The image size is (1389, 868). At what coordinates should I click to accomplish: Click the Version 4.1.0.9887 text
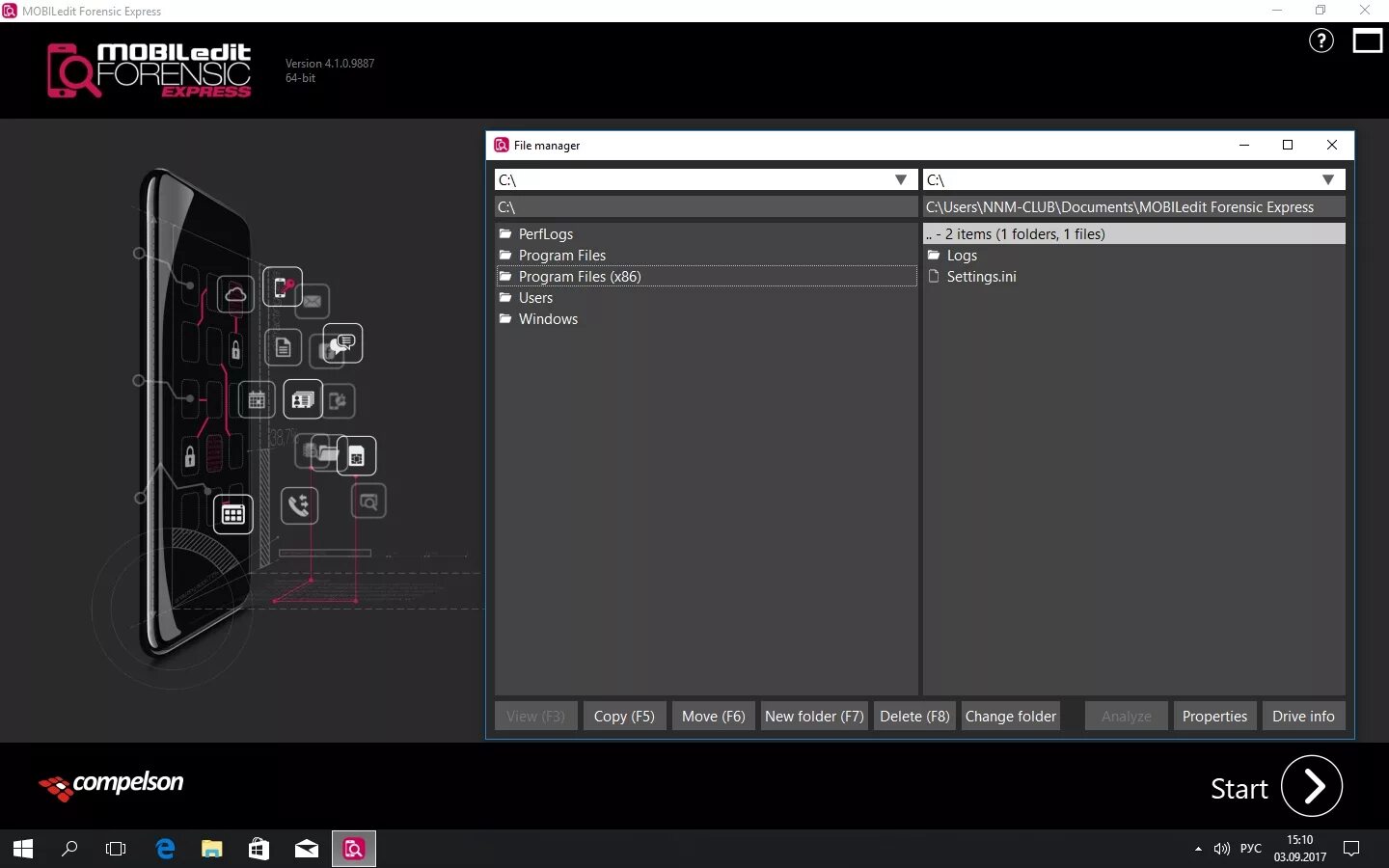pyautogui.click(x=330, y=64)
